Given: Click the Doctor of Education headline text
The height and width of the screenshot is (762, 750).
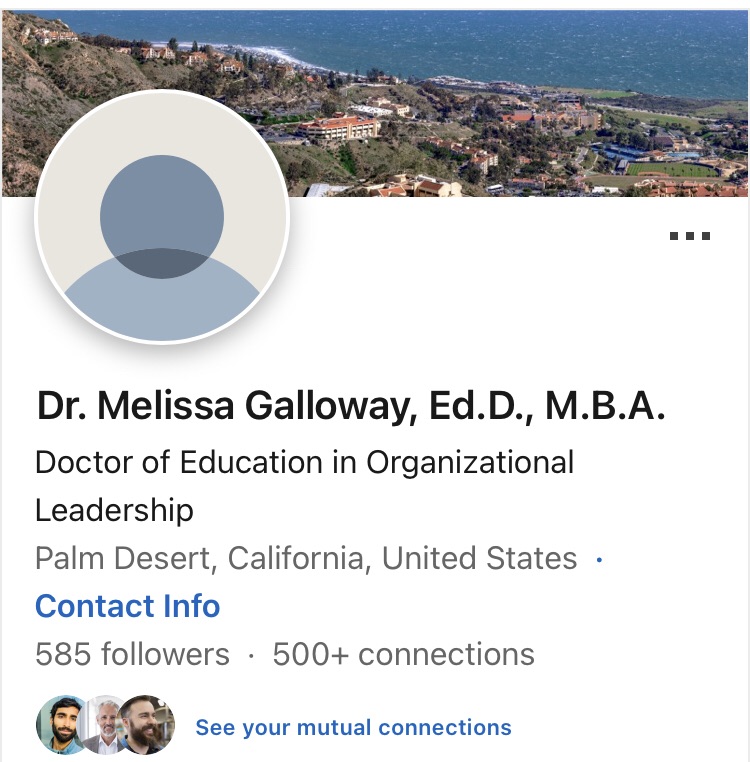Looking at the screenshot, I should point(304,463).
